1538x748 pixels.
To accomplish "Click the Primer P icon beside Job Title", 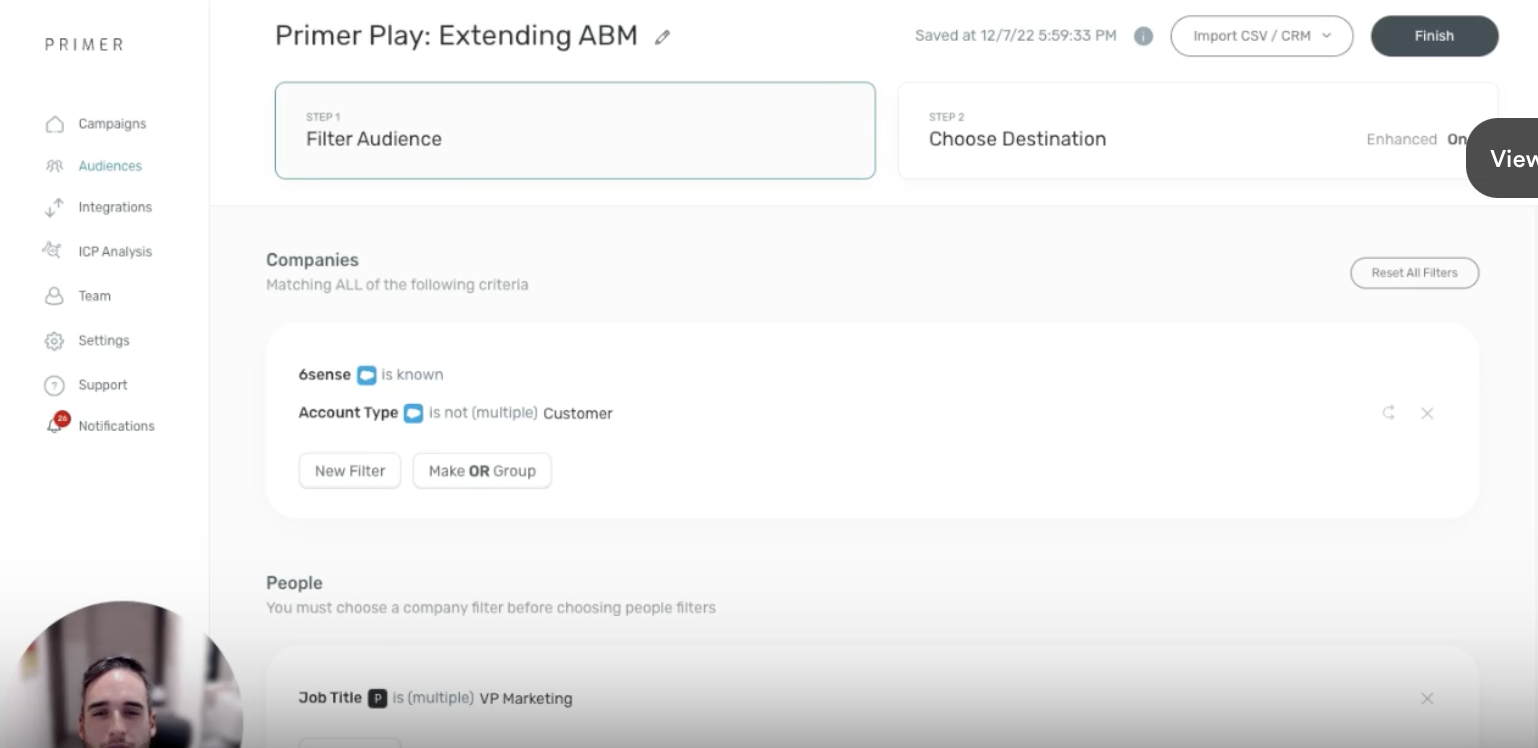I will pos(377,699).
